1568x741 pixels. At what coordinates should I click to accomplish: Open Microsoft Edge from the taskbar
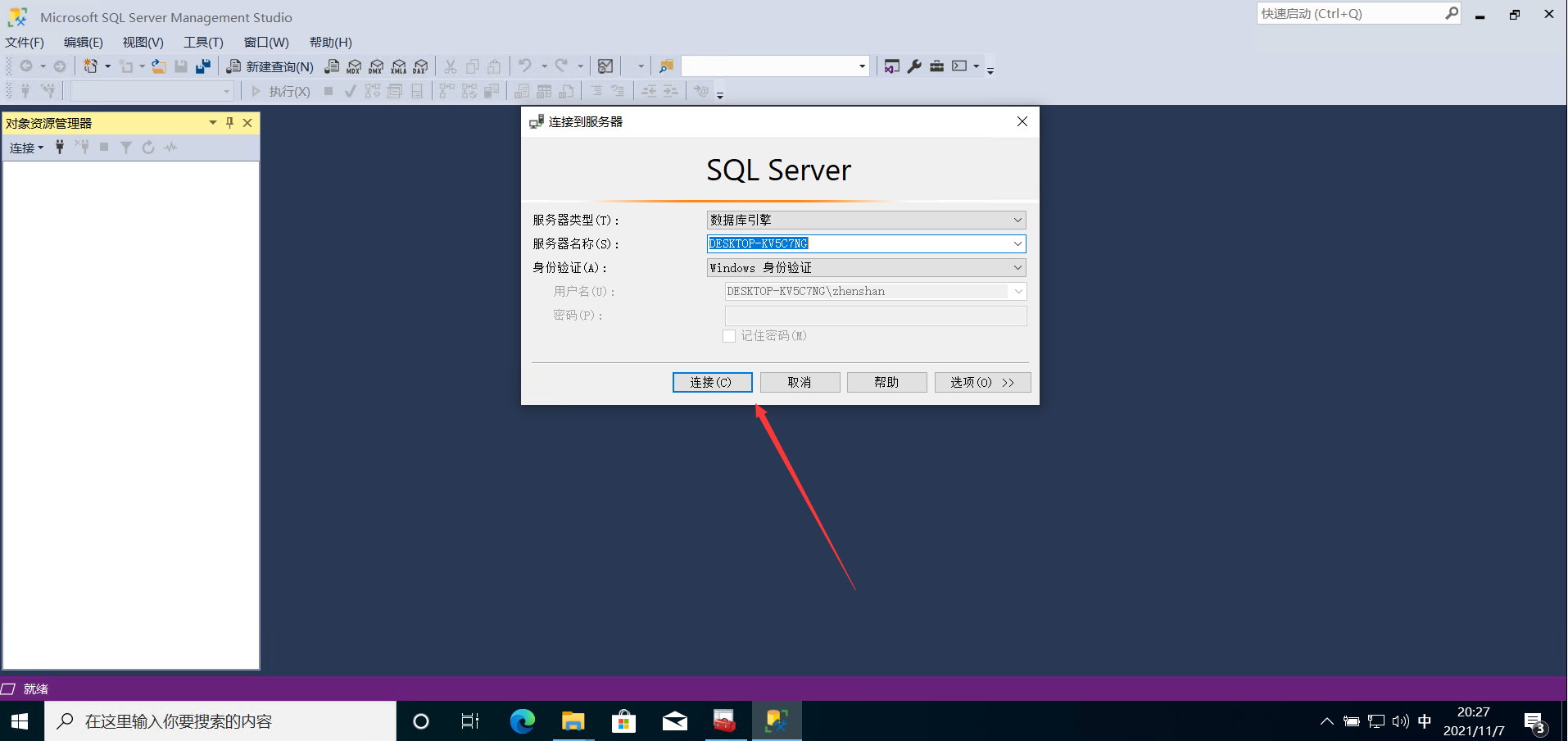click(523, 721)
